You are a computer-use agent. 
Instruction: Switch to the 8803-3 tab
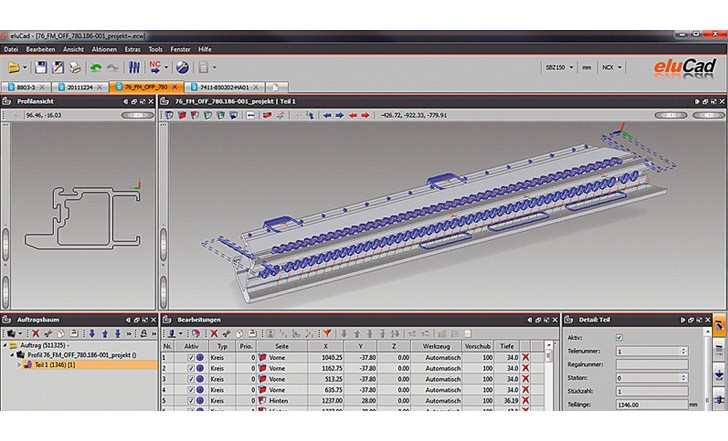pos(25,87)
